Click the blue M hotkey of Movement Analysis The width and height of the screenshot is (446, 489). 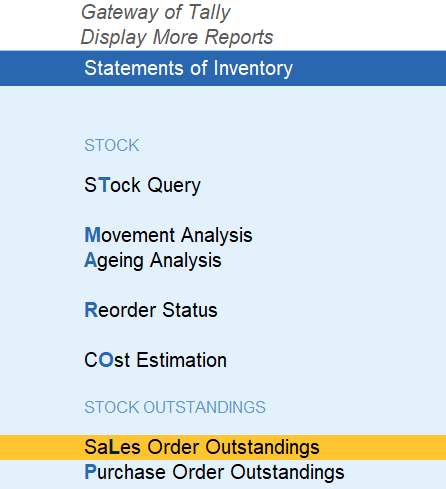(92, 235)
